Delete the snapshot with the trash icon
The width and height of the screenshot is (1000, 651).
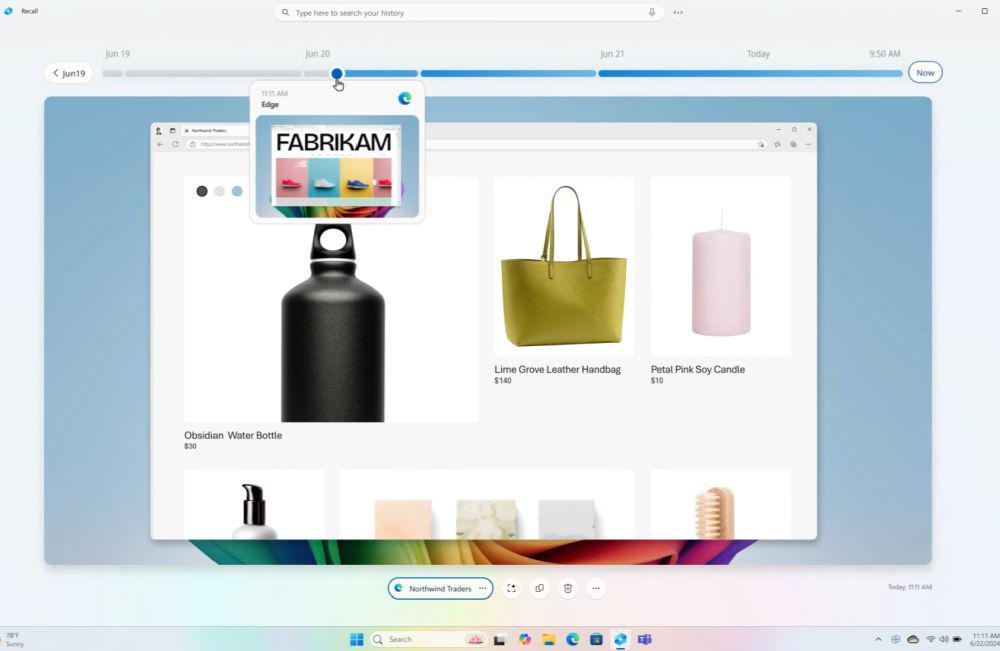point(568,588)
